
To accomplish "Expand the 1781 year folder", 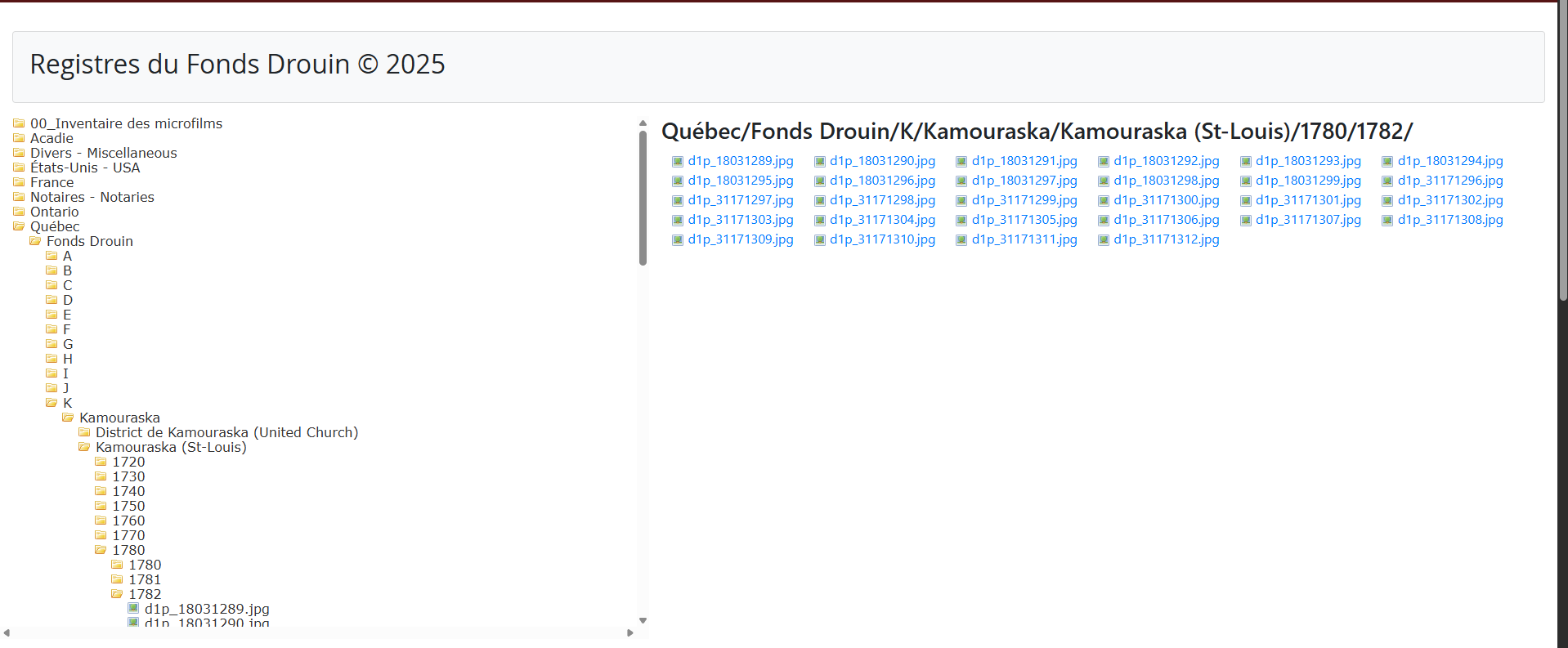I will click(145, 579).
